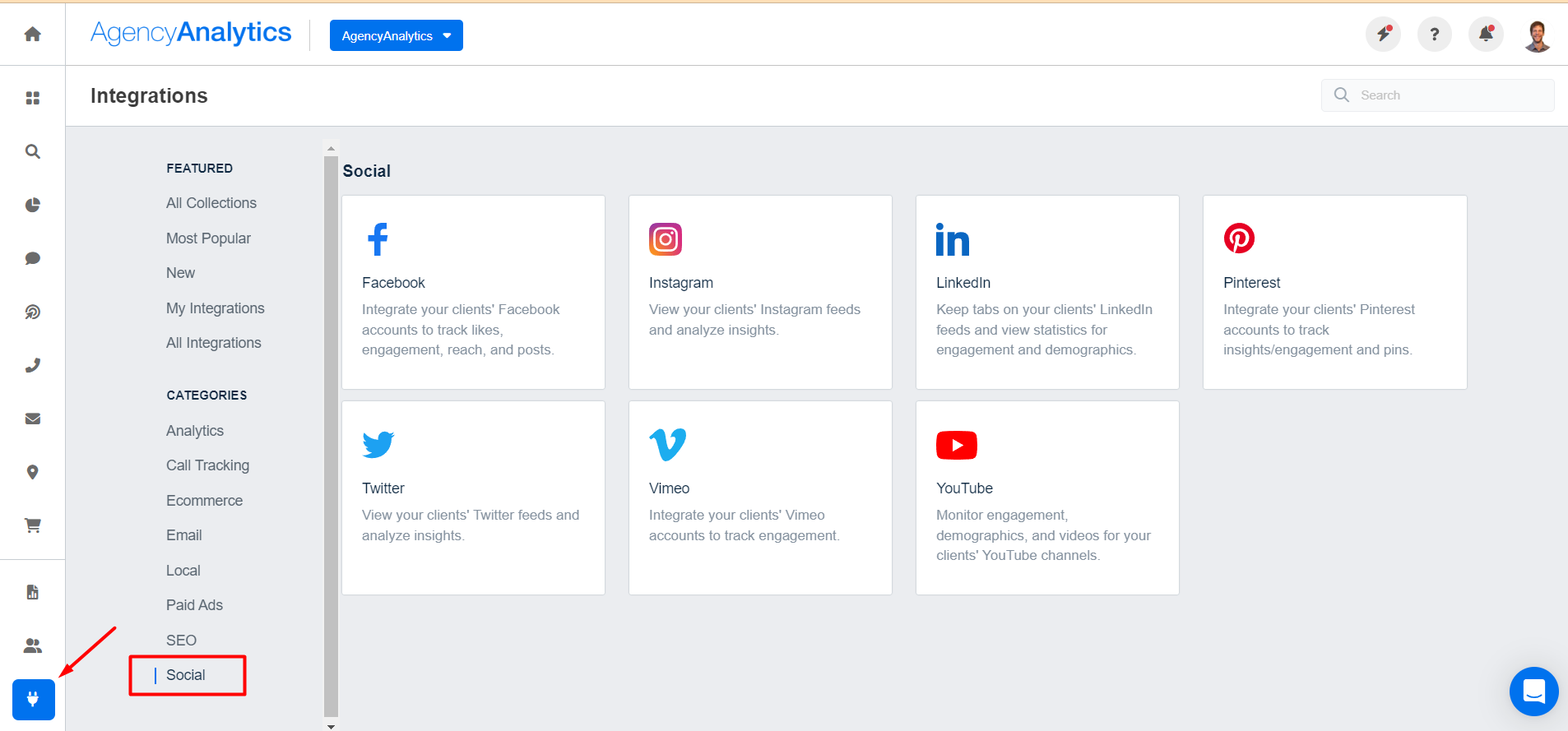Open the shopping cart ecommerce sidebar icon
This screenshot has width=1568, height=731.
click(33, 525)
